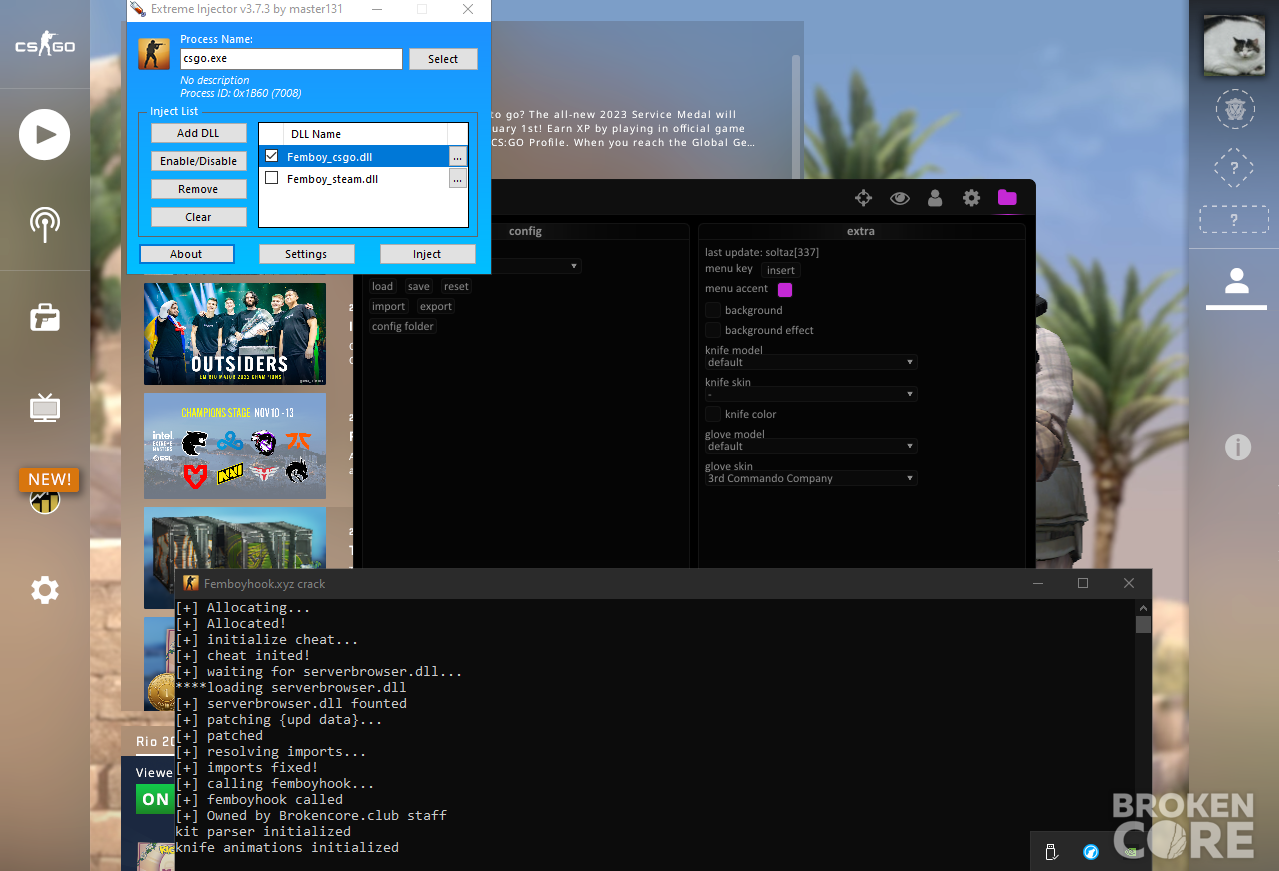Open the broadcast antenna icon in sidebar
This screenshot has width=1279, height=871.
pos(44,225)
